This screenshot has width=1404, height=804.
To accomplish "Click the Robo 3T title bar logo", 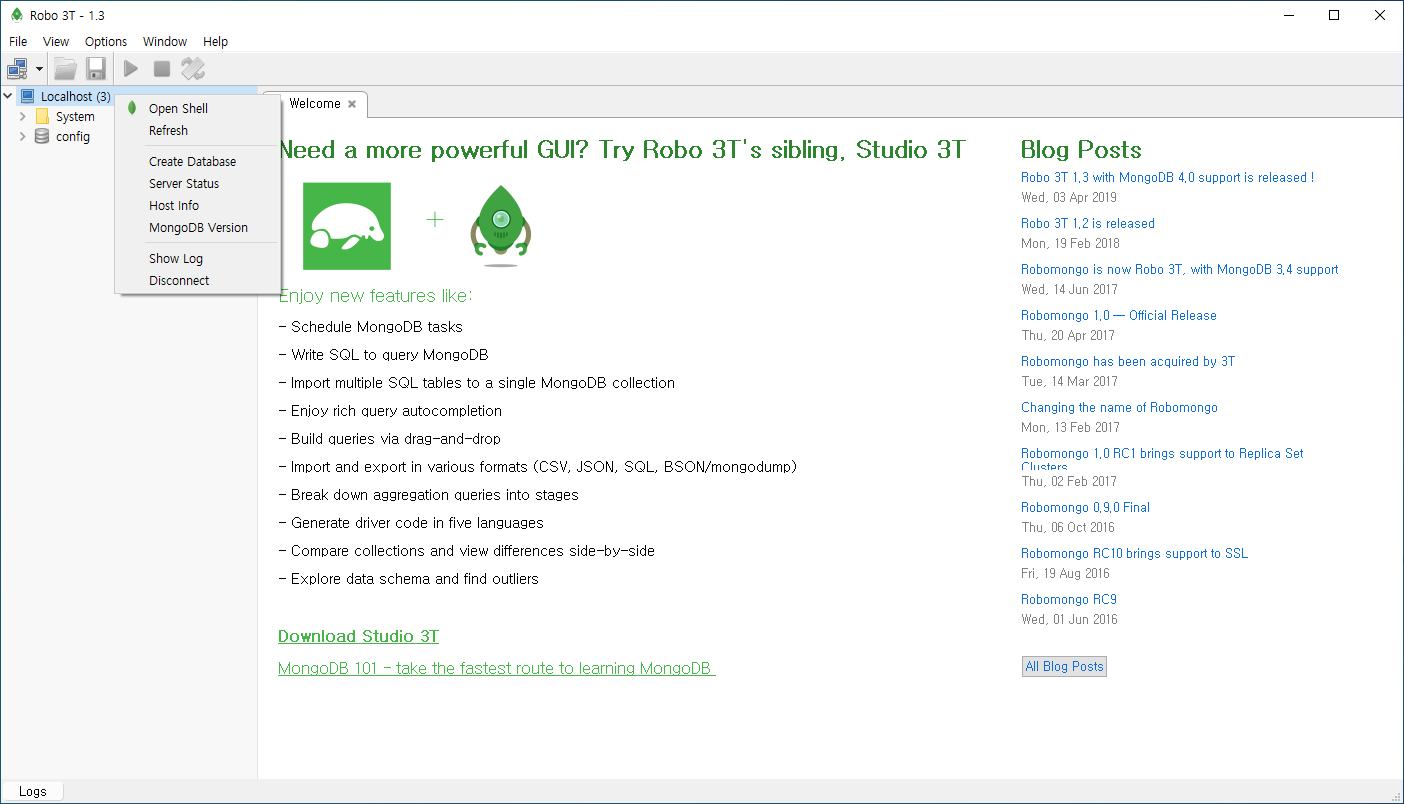I will [16, 15].
